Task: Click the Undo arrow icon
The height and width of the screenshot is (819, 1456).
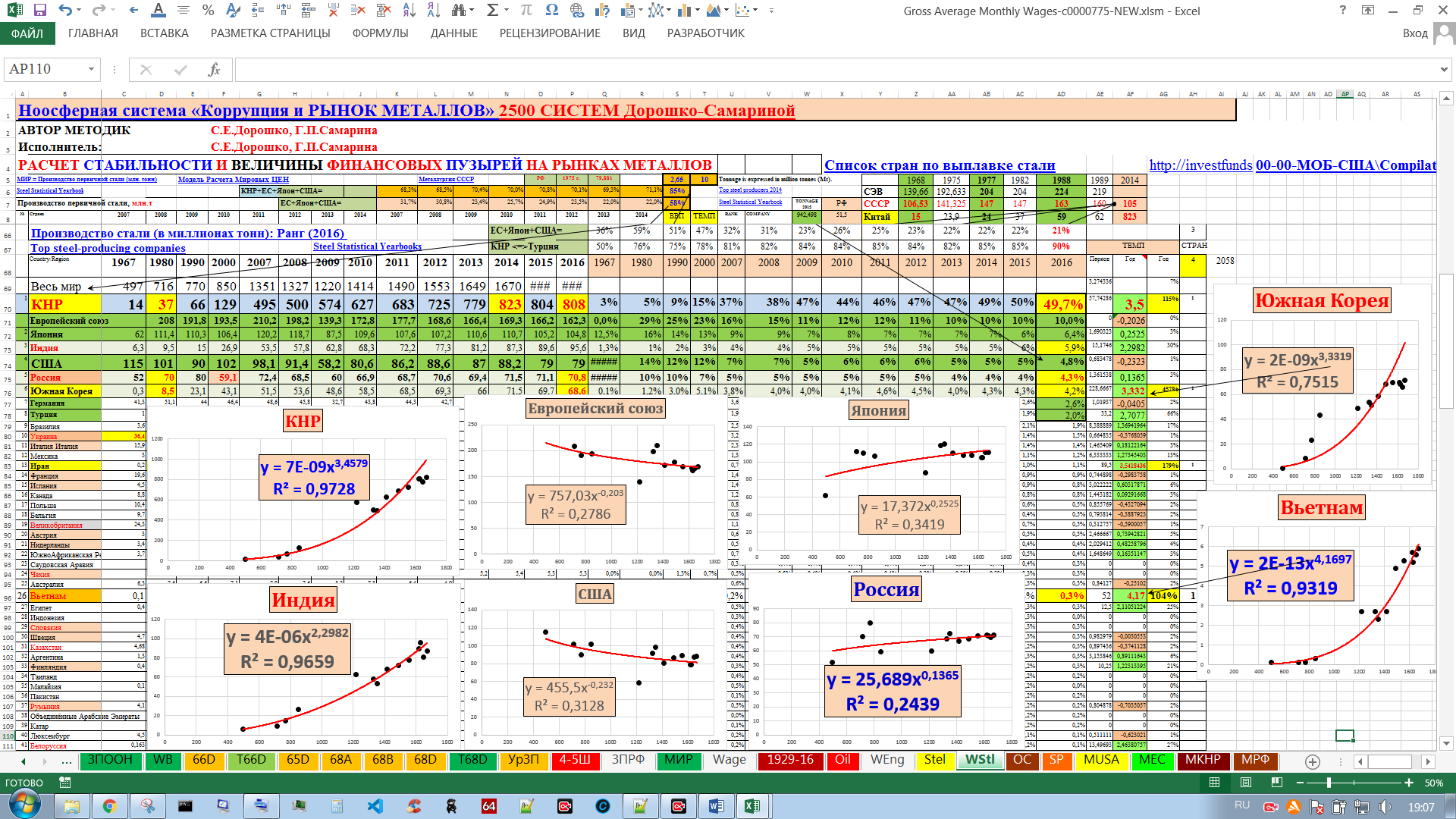Action: [66, 11]
